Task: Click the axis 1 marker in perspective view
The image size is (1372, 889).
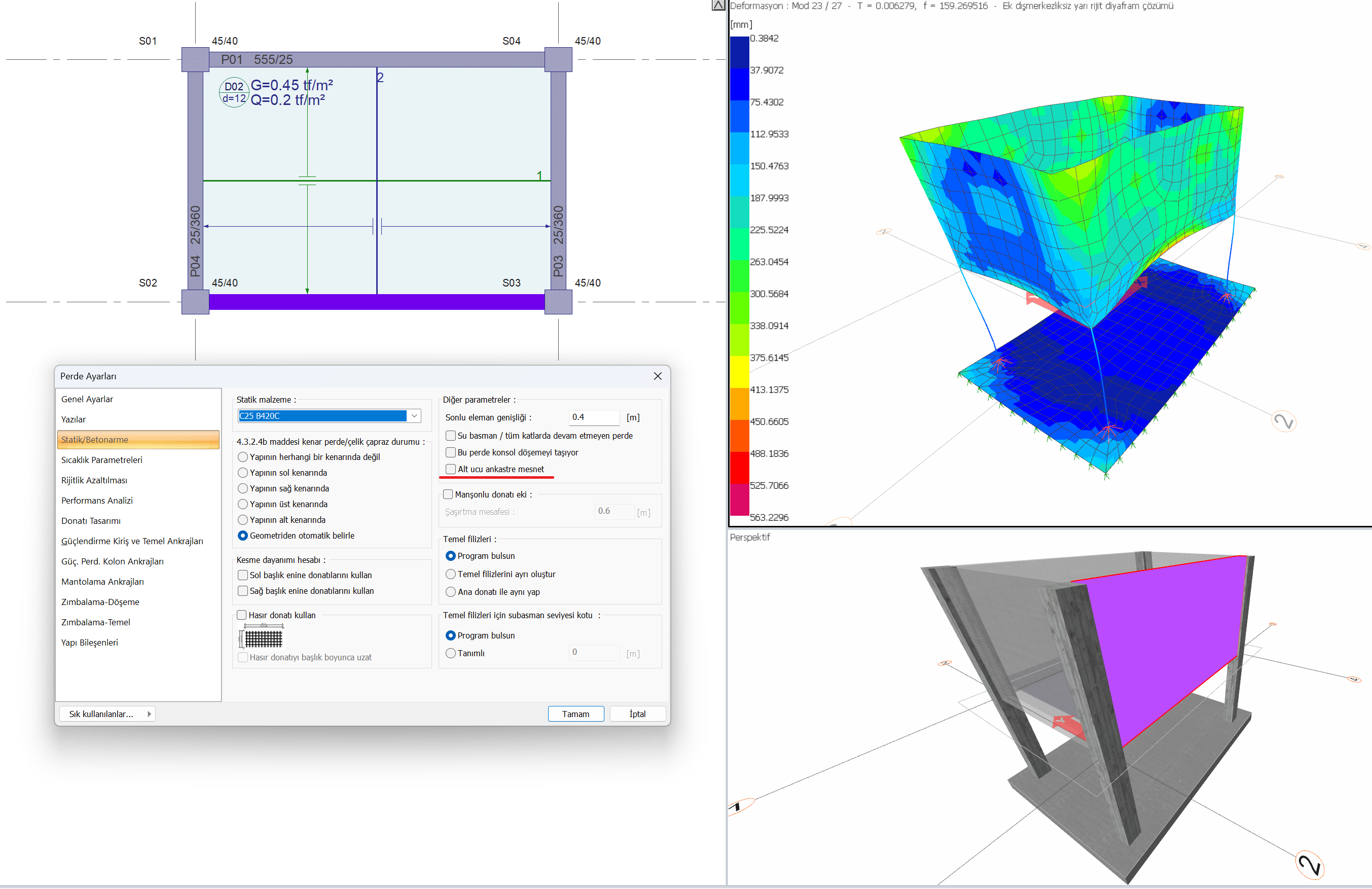Action: click(x=740, y=806)
